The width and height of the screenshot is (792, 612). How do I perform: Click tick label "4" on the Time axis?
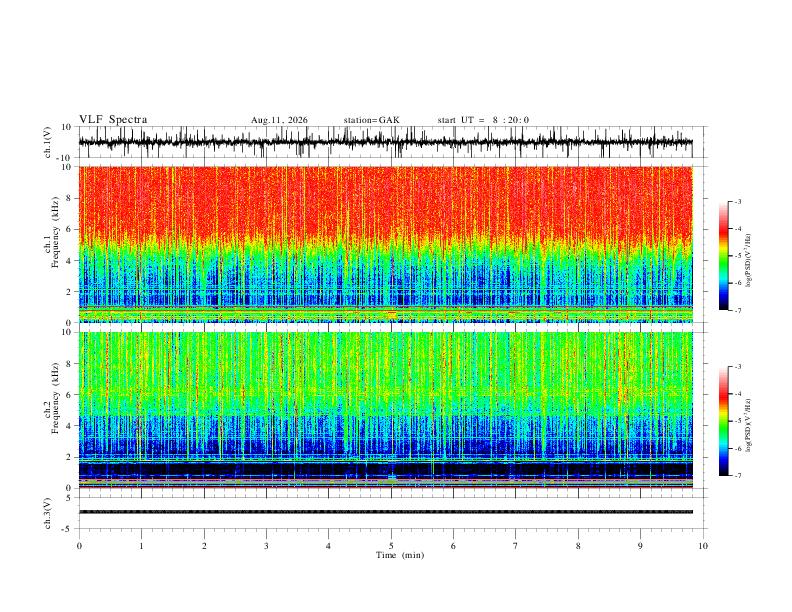point(329,546)
